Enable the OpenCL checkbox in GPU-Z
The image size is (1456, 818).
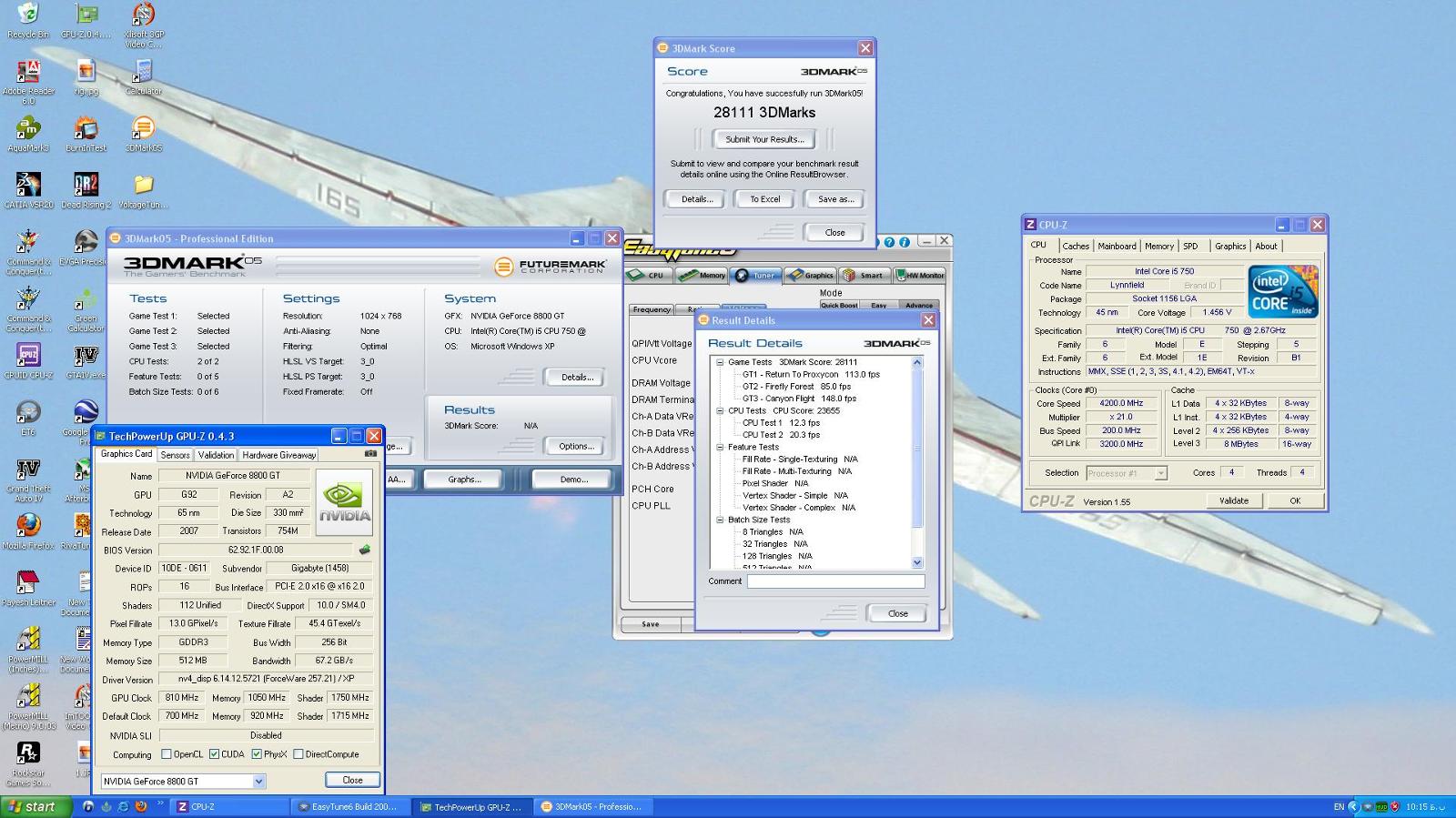(x=167, y=754)
